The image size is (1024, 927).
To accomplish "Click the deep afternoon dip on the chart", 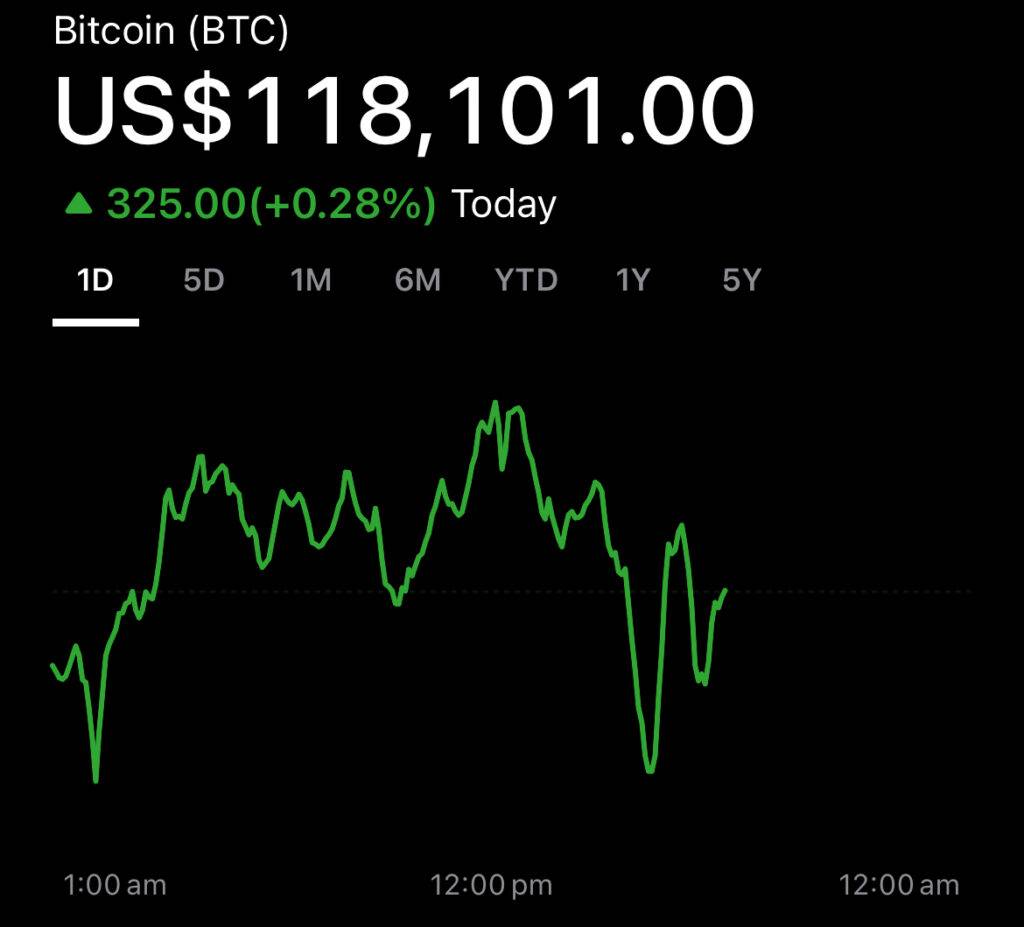I will 651,770.
